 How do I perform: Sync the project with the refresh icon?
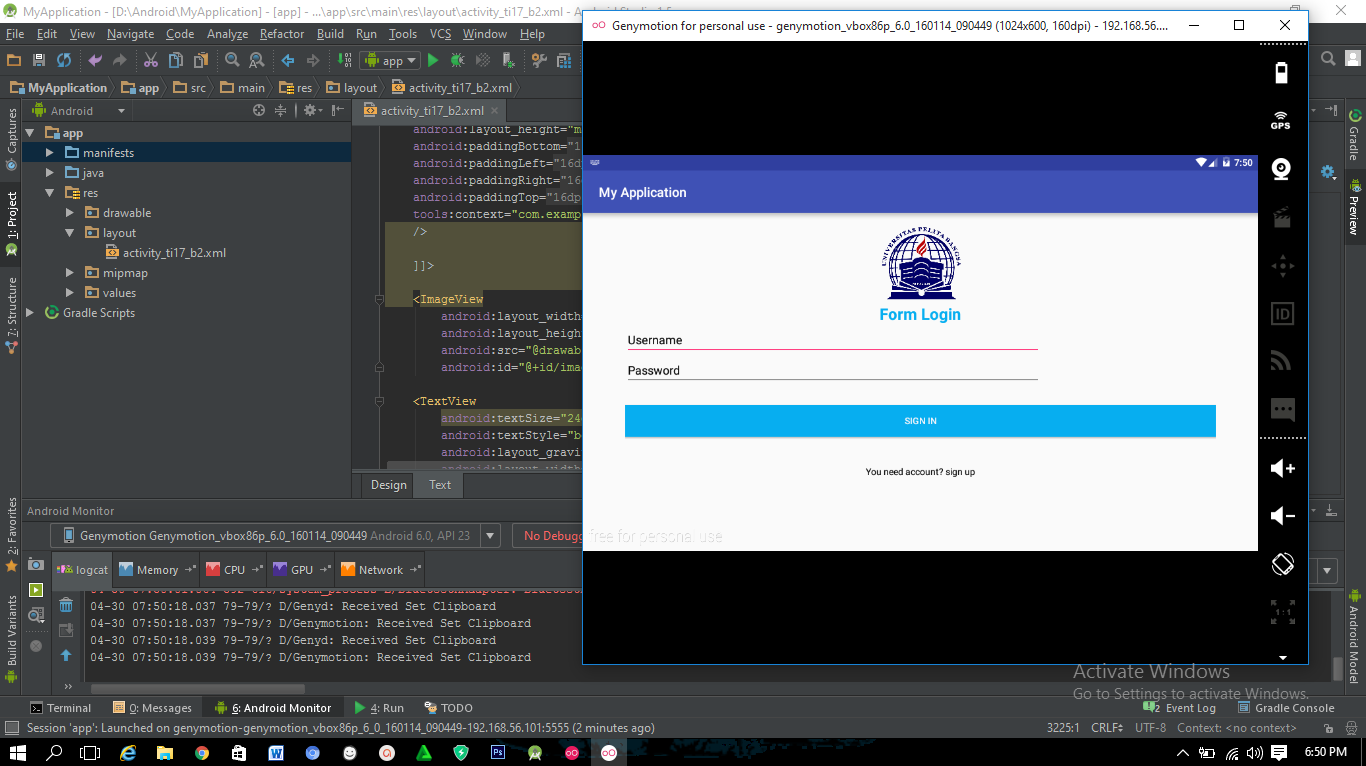(63, 60)
